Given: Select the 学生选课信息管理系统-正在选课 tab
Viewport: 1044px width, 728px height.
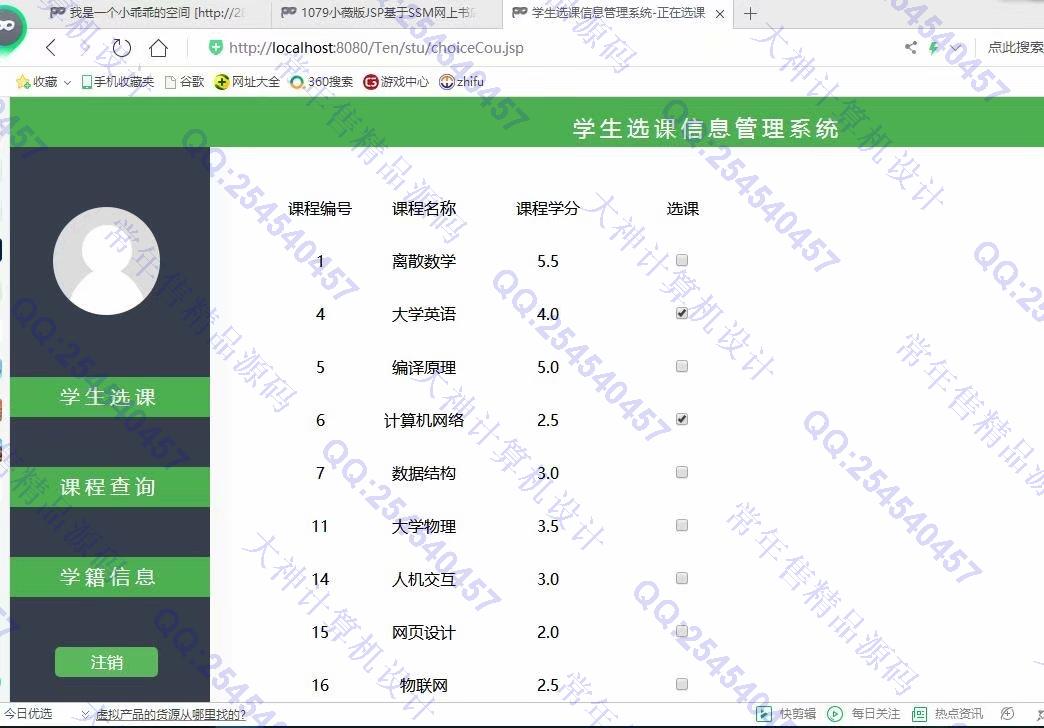Looking at the screenshot, I should pos(618,13).
